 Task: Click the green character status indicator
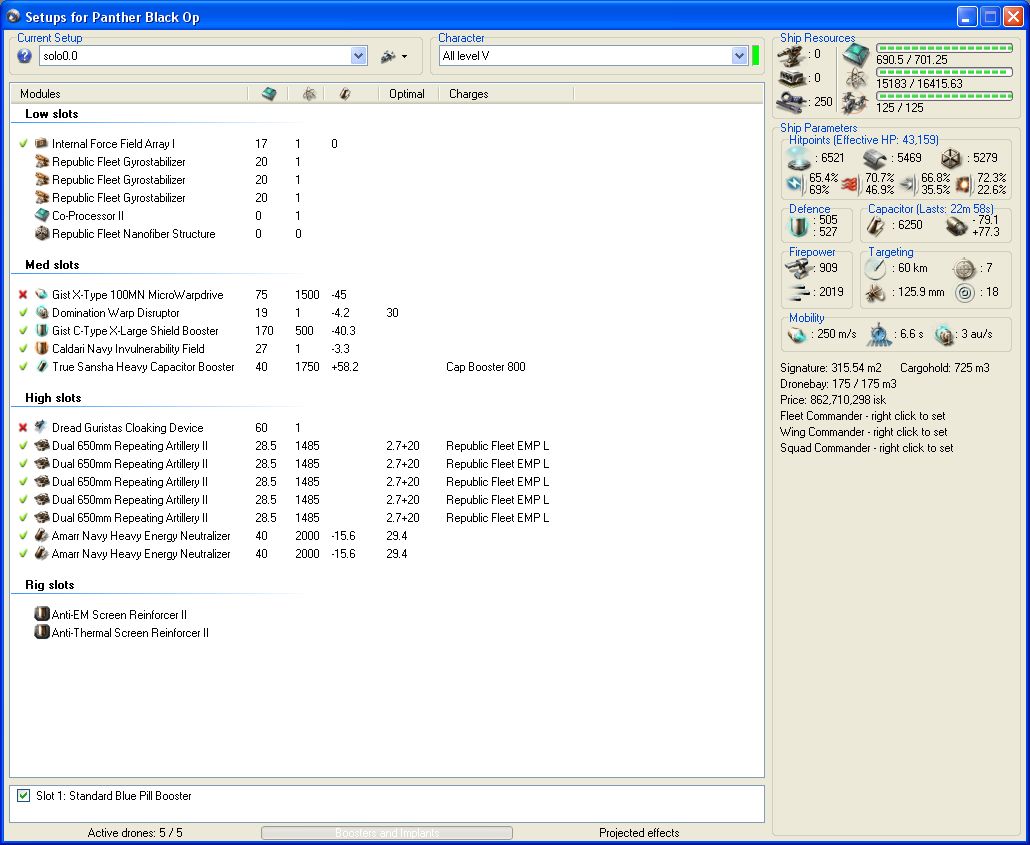point(755,56)
